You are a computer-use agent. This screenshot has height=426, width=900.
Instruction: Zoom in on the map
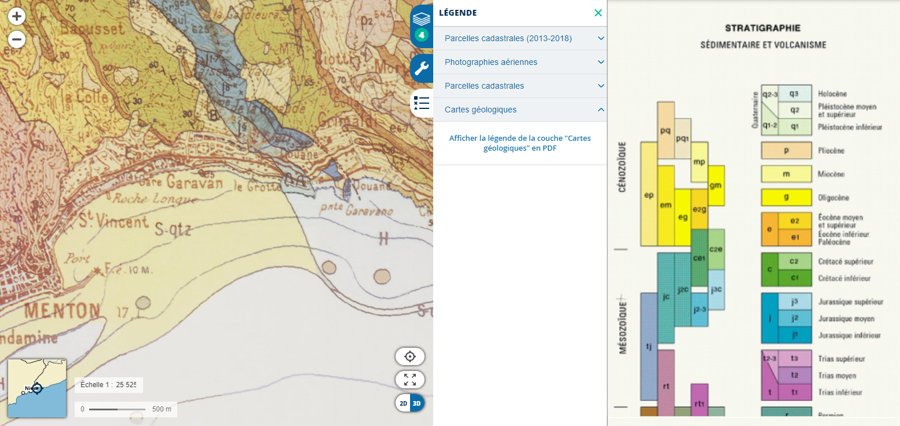tap(16, 17)
